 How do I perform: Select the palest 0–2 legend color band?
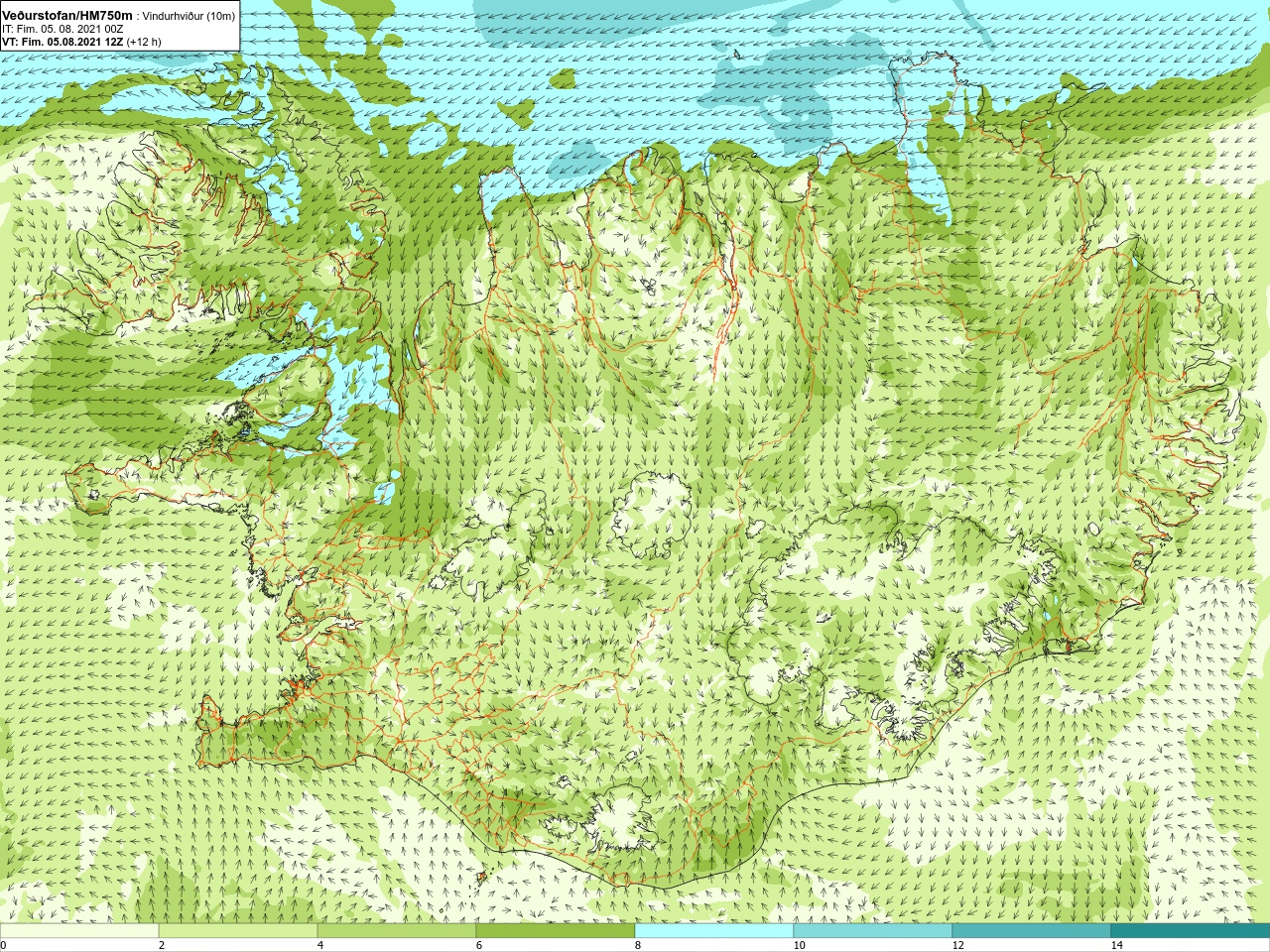point(79,931)
